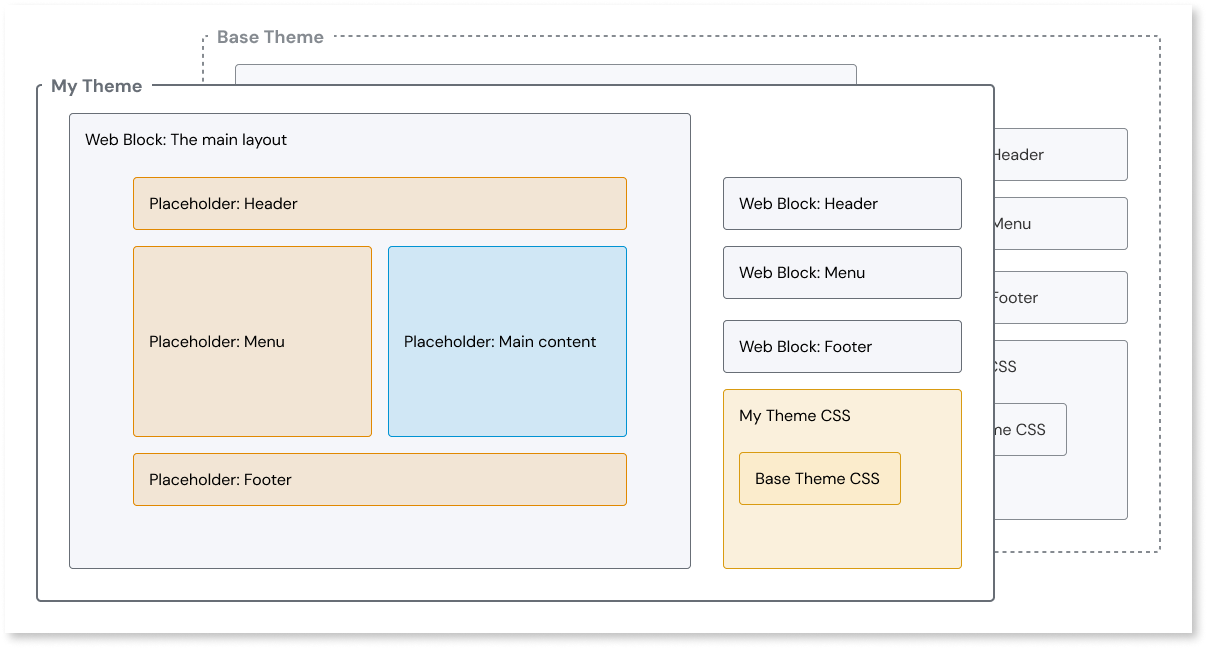Screen dimensions: 1207x648
Task: Expand the Base Theme dashed frame
Action: [x=270, y=37]
